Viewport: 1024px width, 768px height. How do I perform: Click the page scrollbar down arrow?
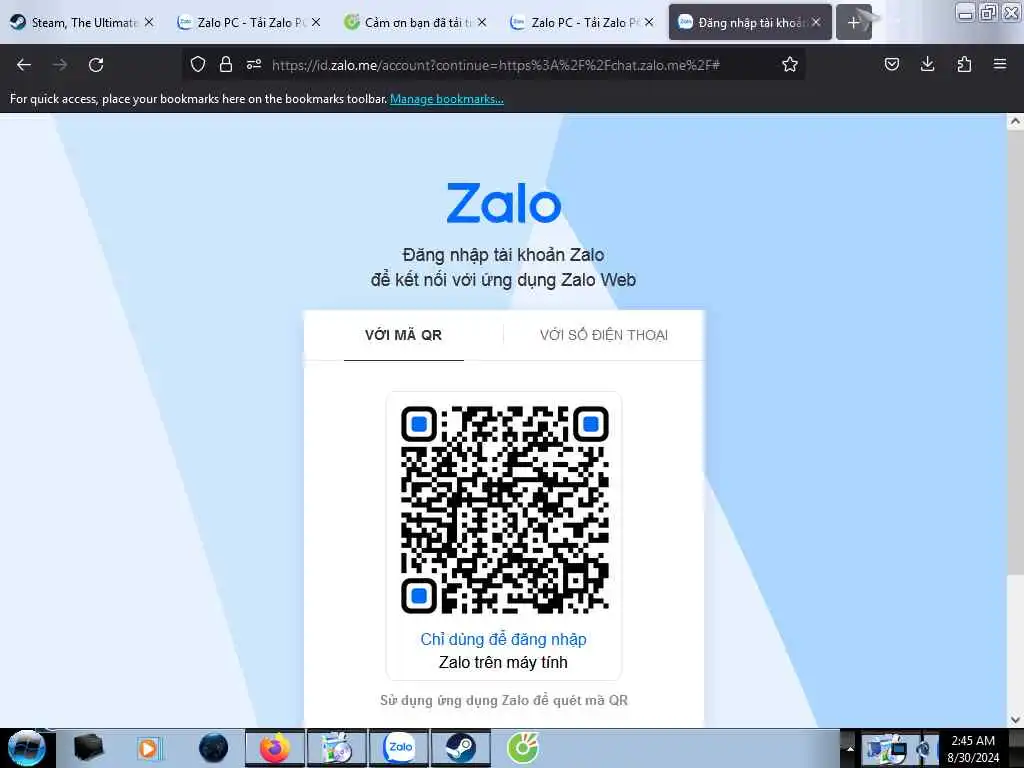tap(1015, 720)
